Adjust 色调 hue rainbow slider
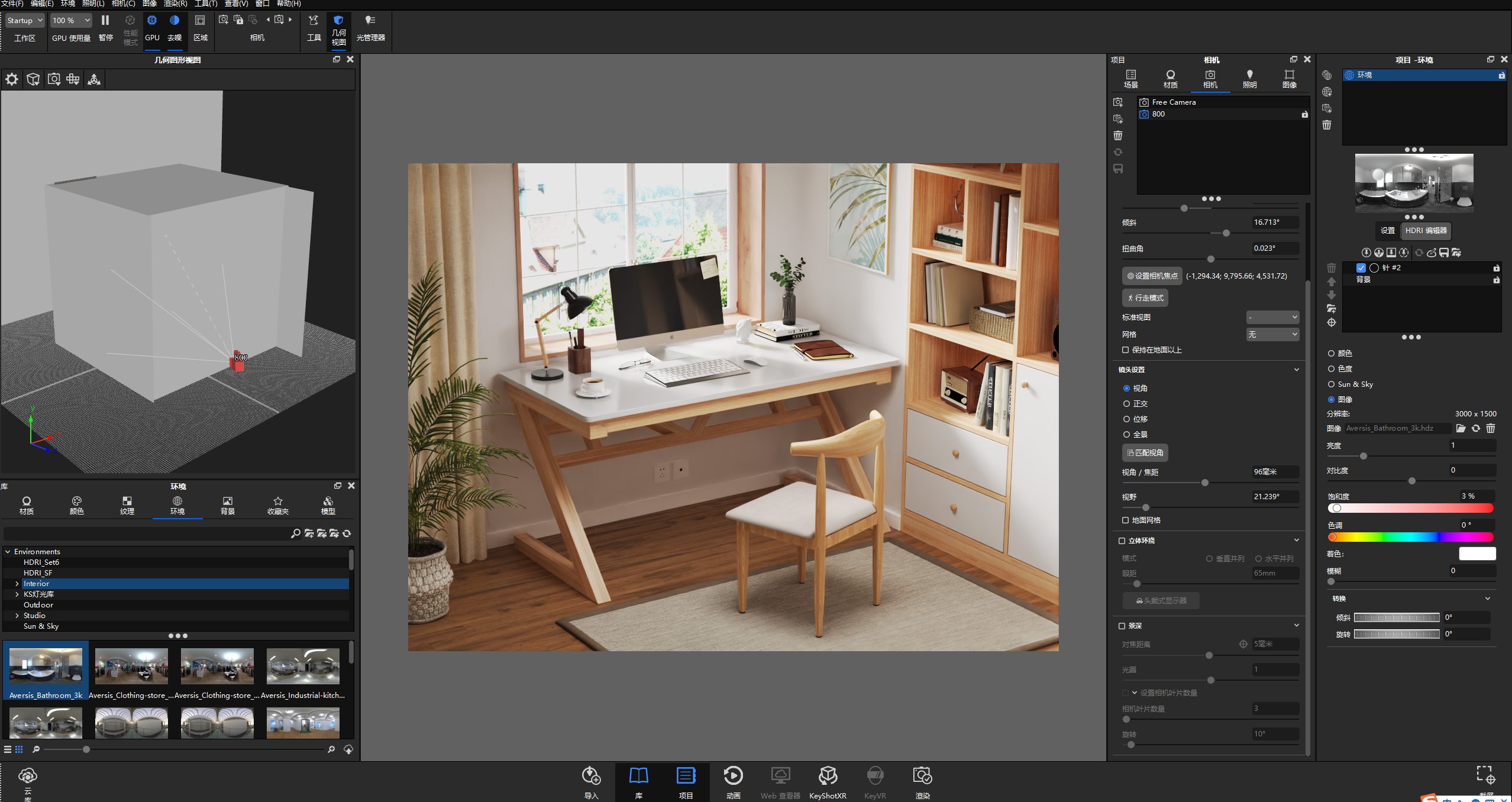 click(1410, 537)
